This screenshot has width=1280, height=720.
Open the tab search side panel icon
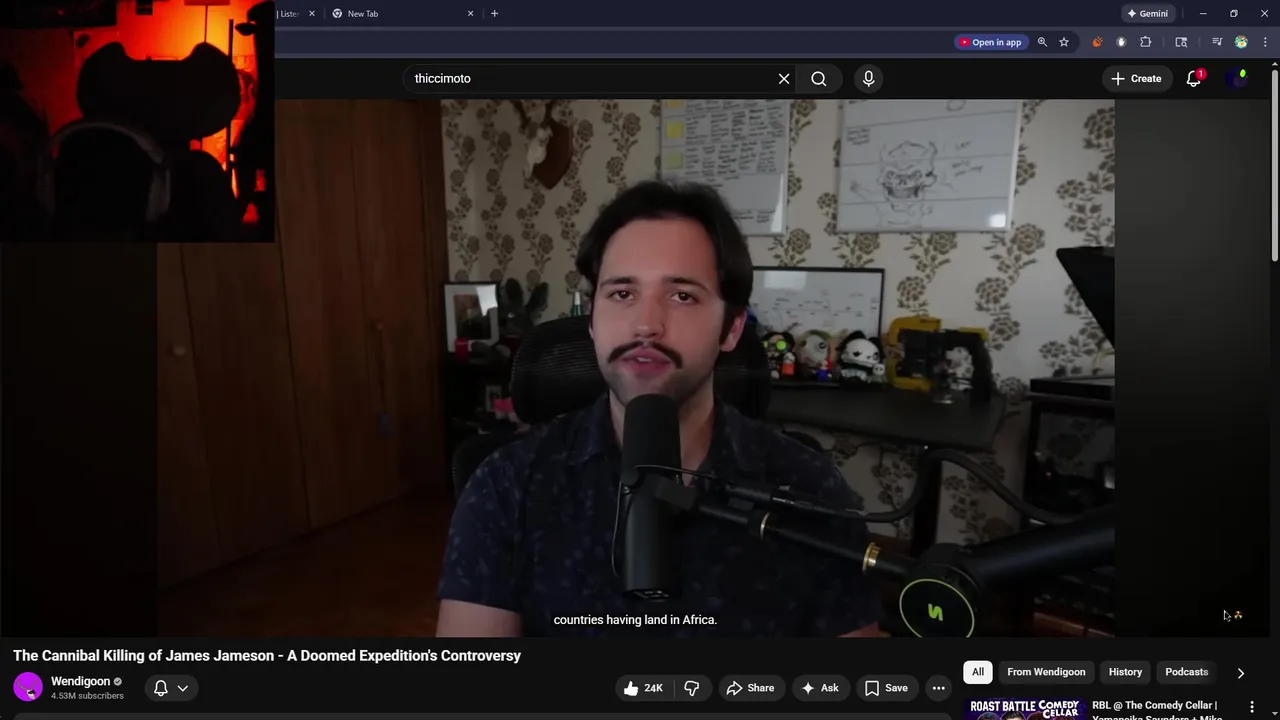click(1181, 42)
